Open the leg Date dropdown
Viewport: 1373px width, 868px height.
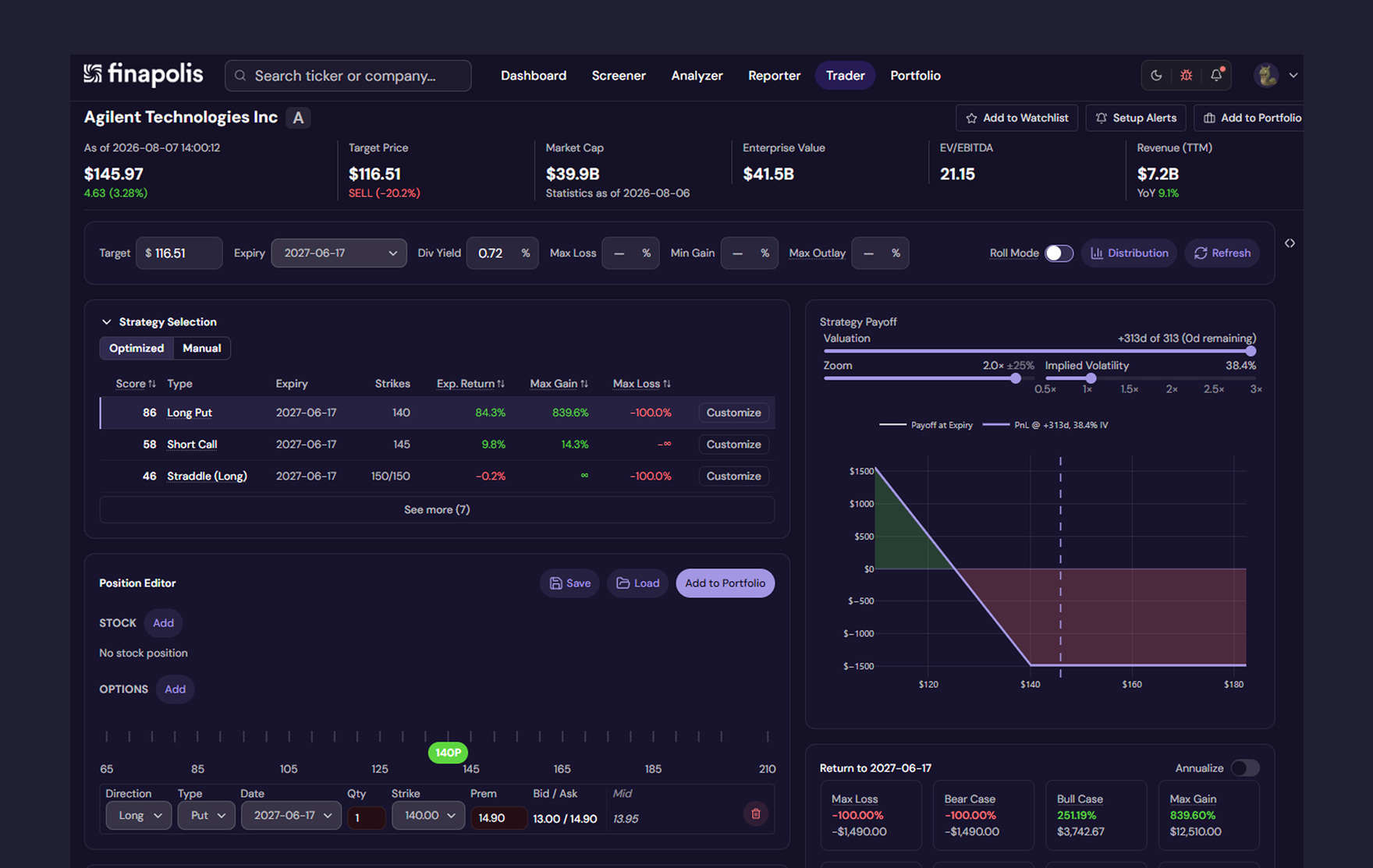tap(291, 816)
